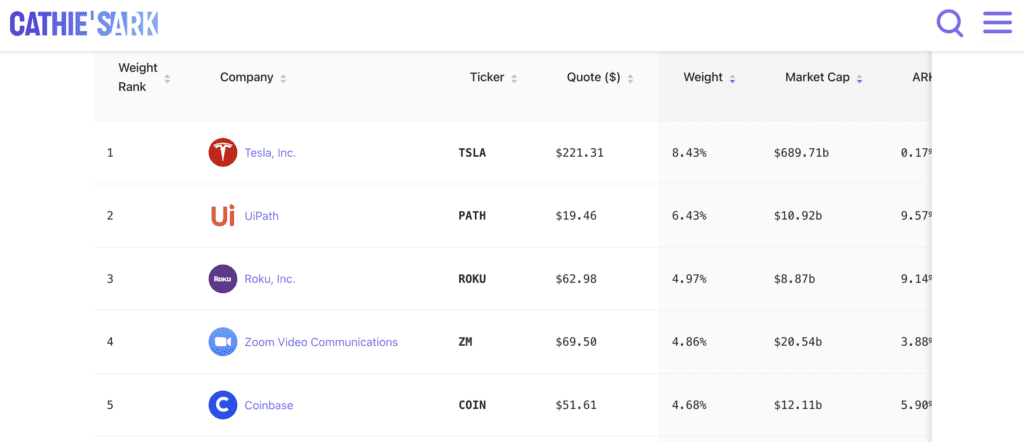Click the Zoom logo icon
Viewport: 1024px width, 442px height.
pos(223,341)
